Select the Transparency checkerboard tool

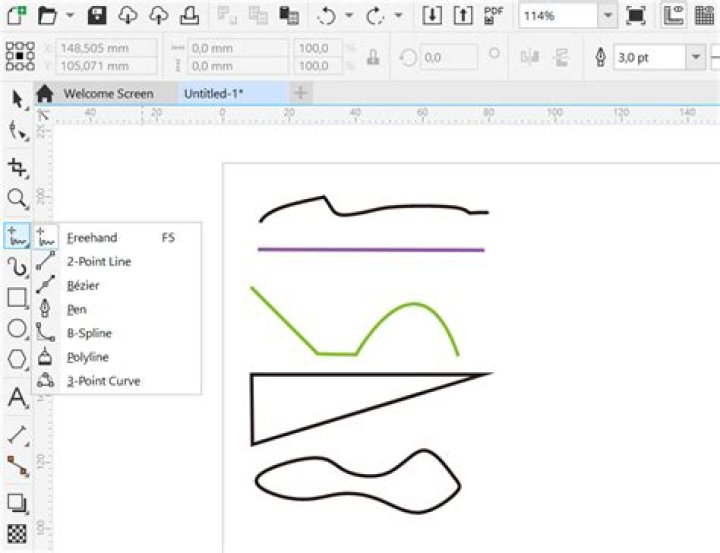click(17, 534)
